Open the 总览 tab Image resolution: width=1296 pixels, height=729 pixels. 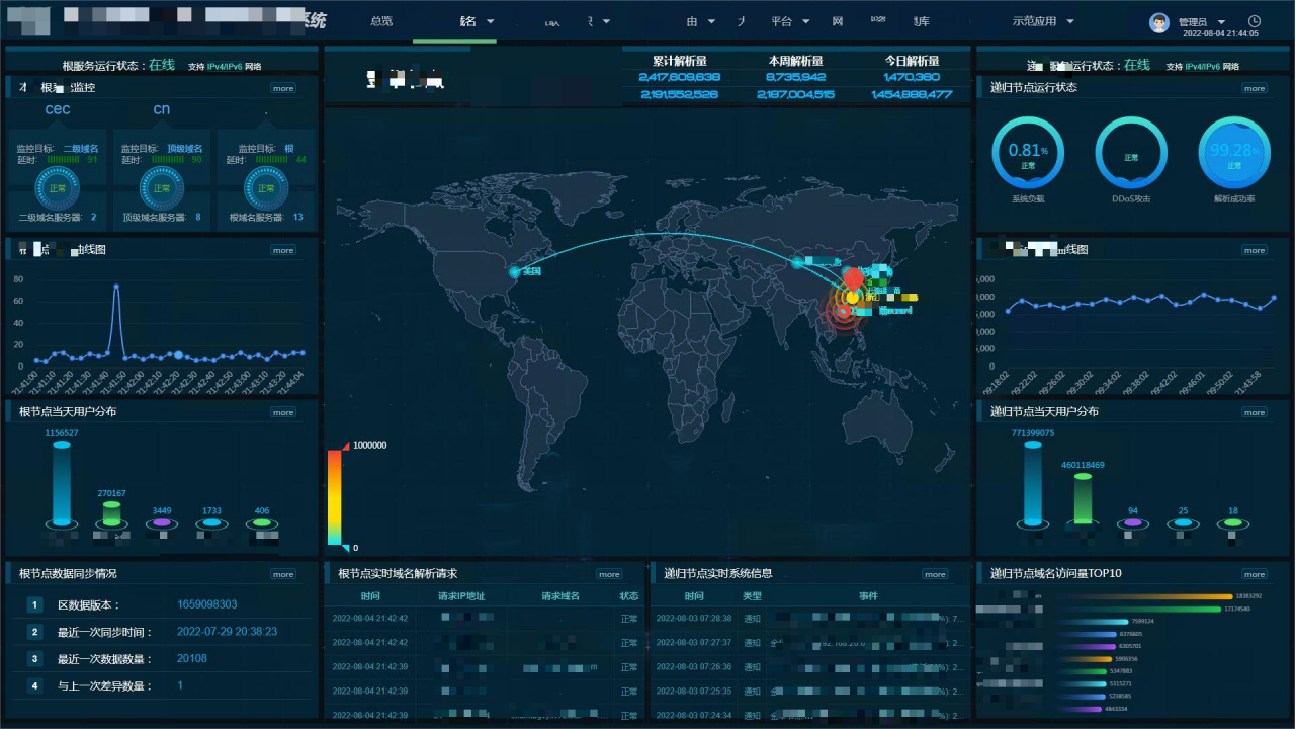pyautogui.click(x=381, y=21)
